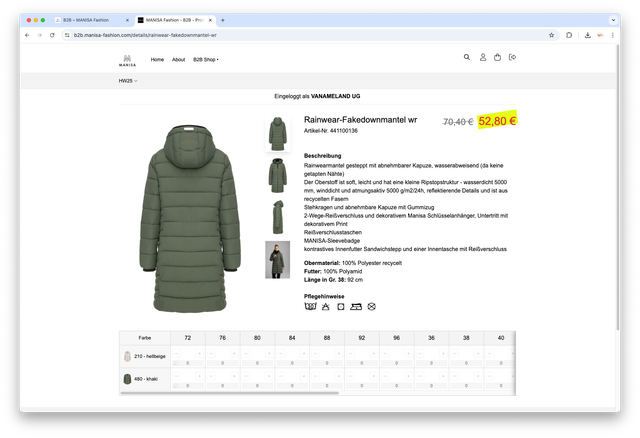Show the model photo thumbnail
Image resolution: width=640 pixels, height=438 pixels.
click(277, 259)
